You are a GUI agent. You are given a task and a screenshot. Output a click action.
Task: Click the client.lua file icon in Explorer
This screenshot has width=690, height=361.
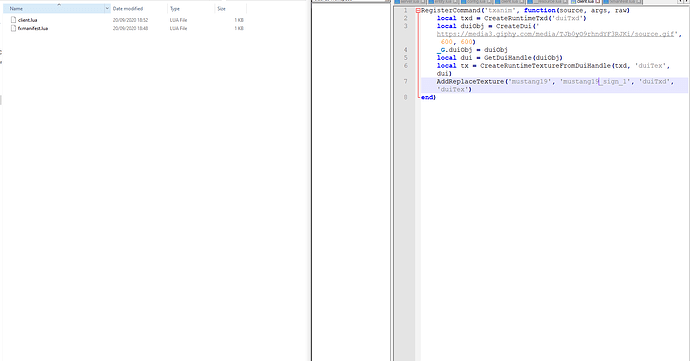(13, 20)
